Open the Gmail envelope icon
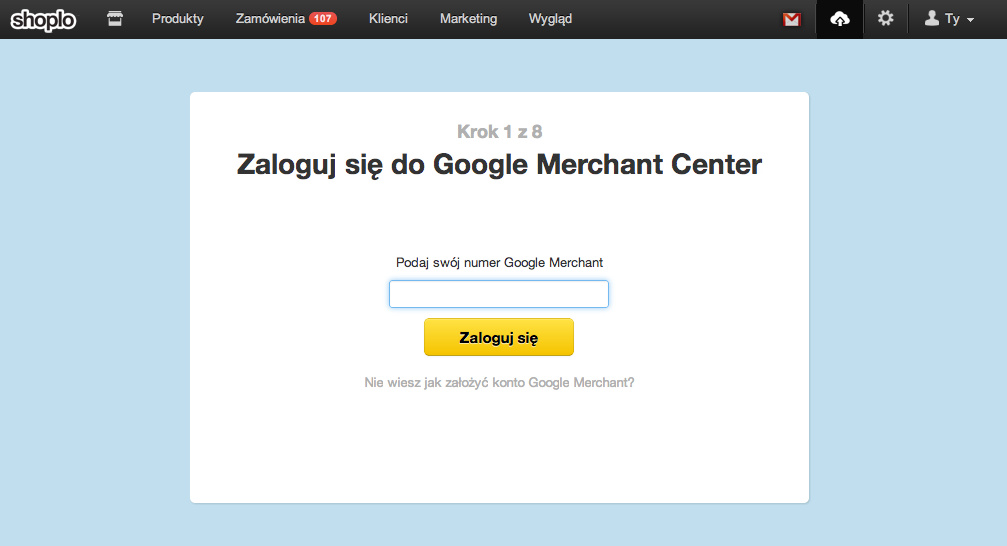This screenshot has width=1007, height=546. coord(791,19)
